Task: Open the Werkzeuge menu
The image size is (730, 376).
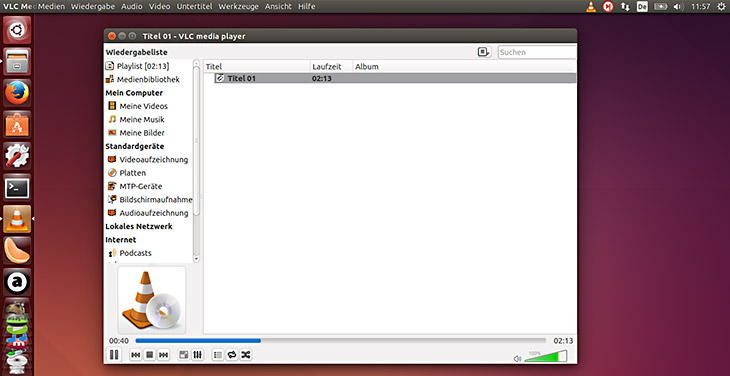Action: (x=238, y=7)
